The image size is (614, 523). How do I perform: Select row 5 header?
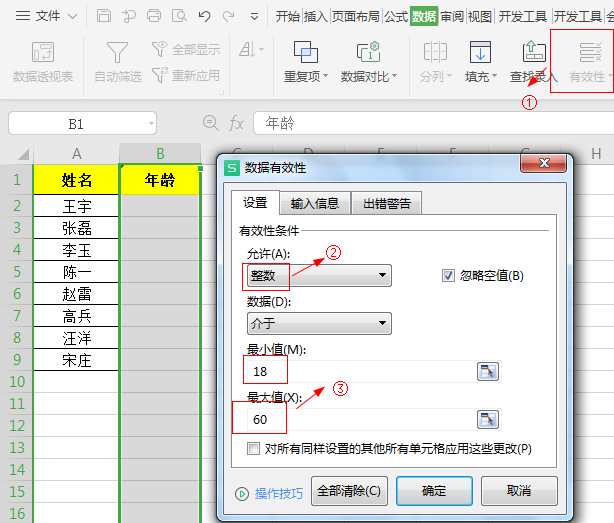(x=17, y=272)
